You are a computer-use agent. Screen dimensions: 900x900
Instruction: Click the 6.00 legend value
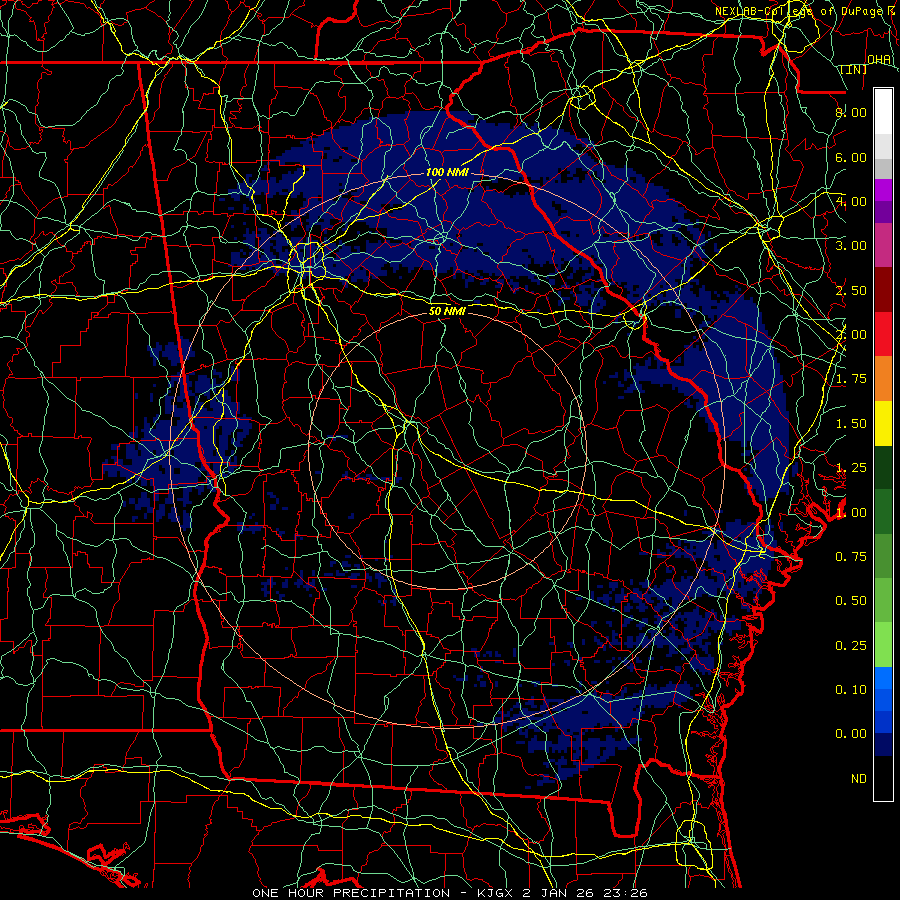click(x=851, y=157)
